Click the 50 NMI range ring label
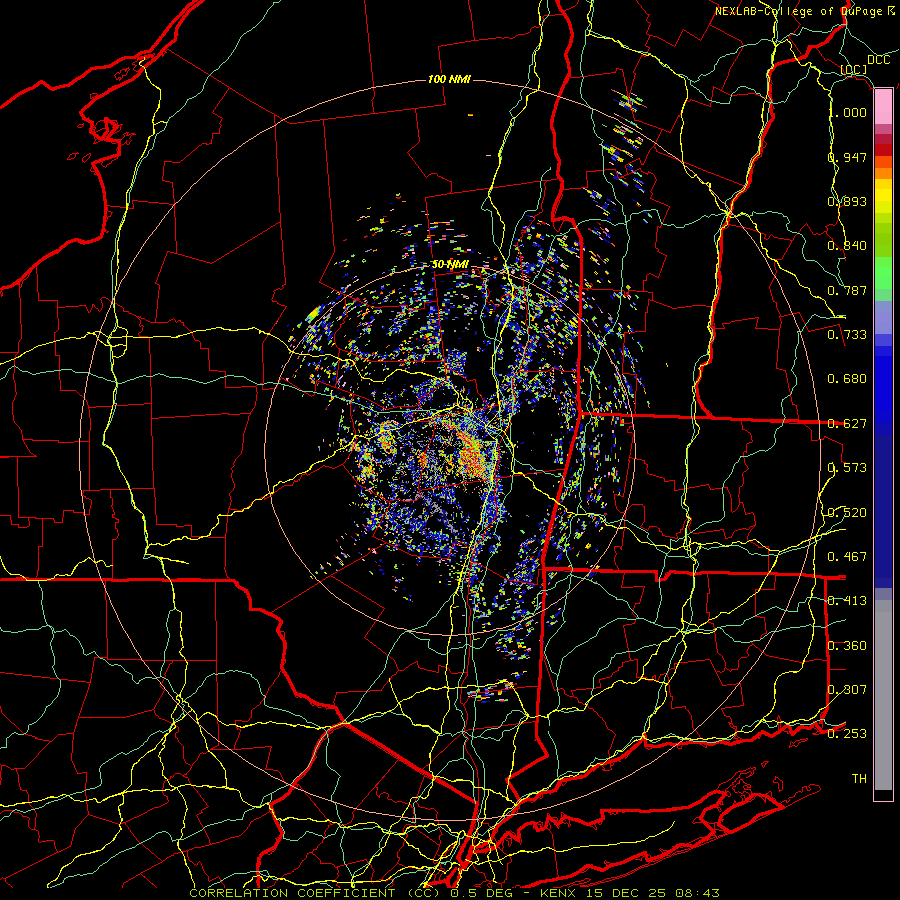900x900 pixels. pos(451,265)
